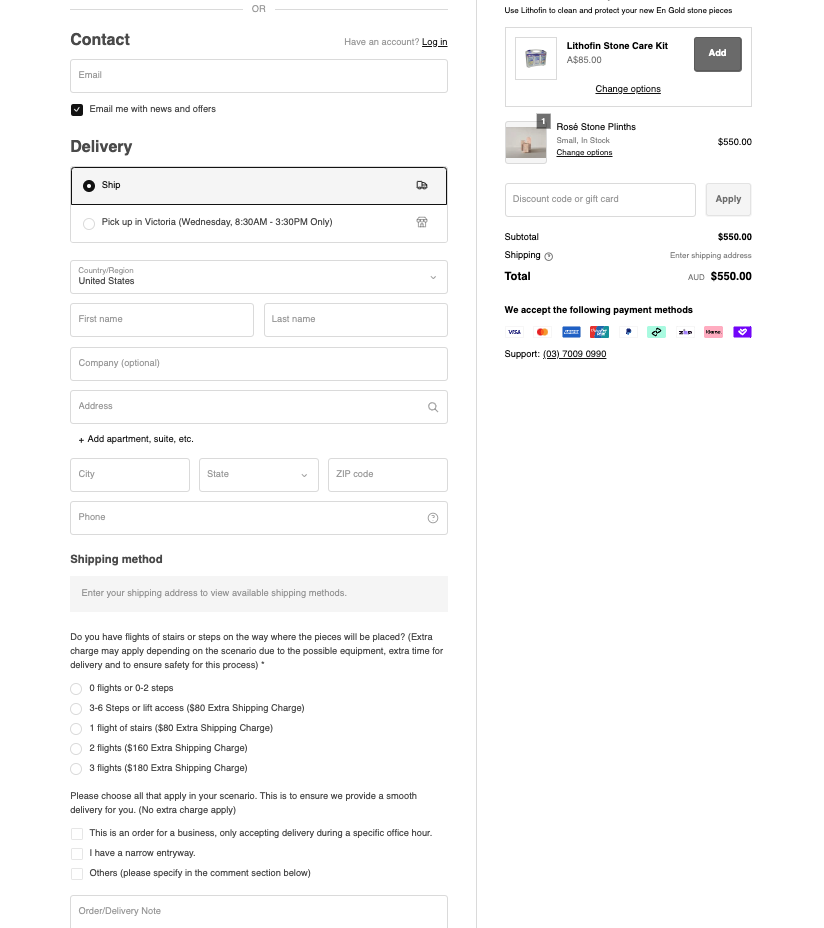Focus the Order/Delivery Note field
The height and width of the screenshot is (928, 824).
(x=259, y=912)
